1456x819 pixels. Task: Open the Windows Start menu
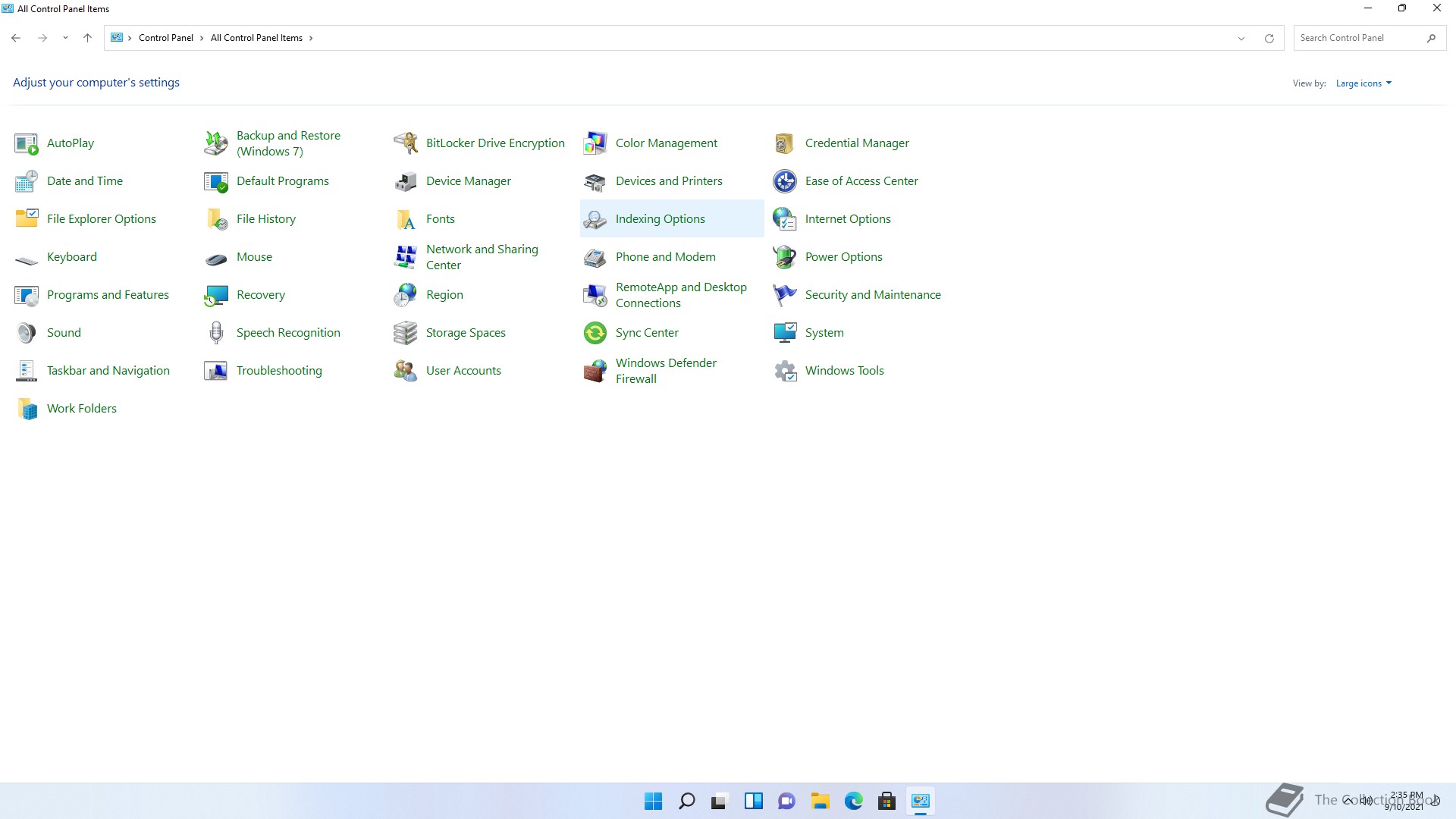(653, 801)
